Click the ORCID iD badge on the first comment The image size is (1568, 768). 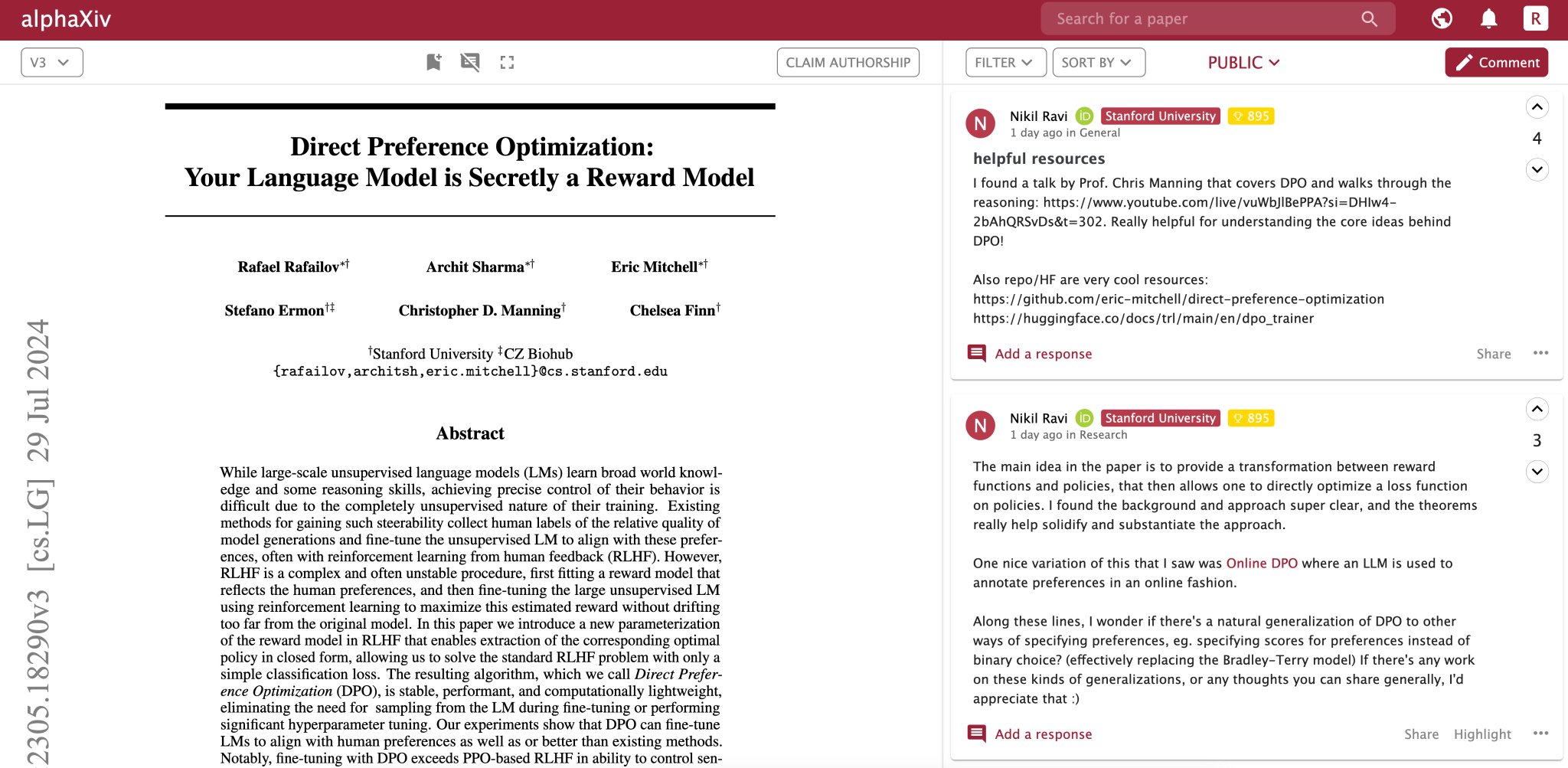coord(1084,116)
